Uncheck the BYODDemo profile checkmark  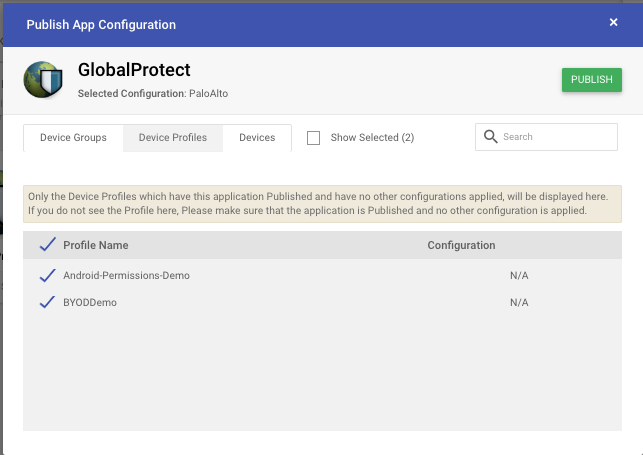click(48, 302)
